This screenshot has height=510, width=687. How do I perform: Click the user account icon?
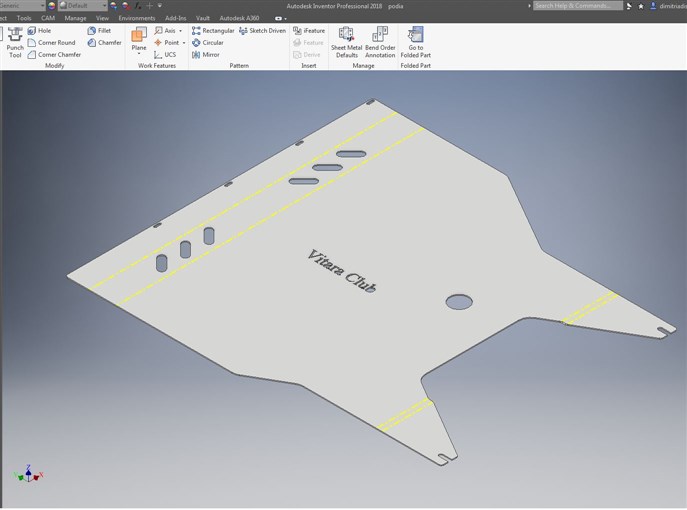(653, 6)
